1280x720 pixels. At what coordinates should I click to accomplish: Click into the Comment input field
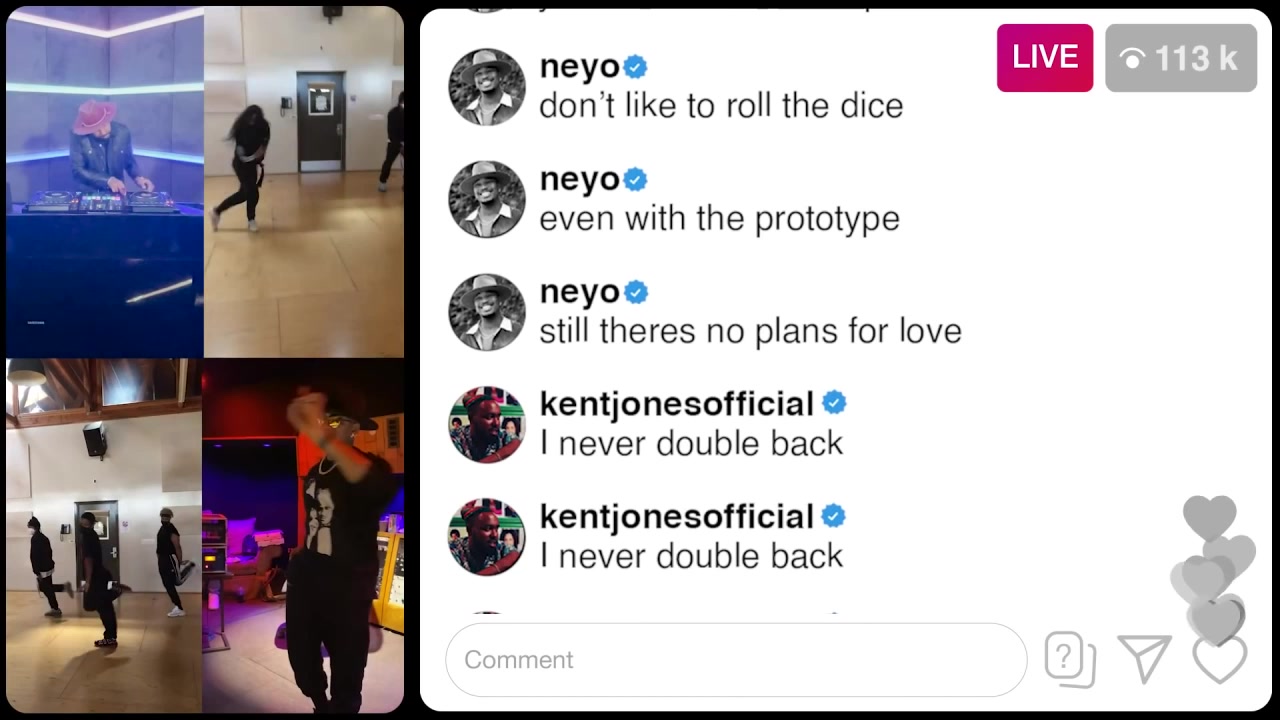pos(736,660)
